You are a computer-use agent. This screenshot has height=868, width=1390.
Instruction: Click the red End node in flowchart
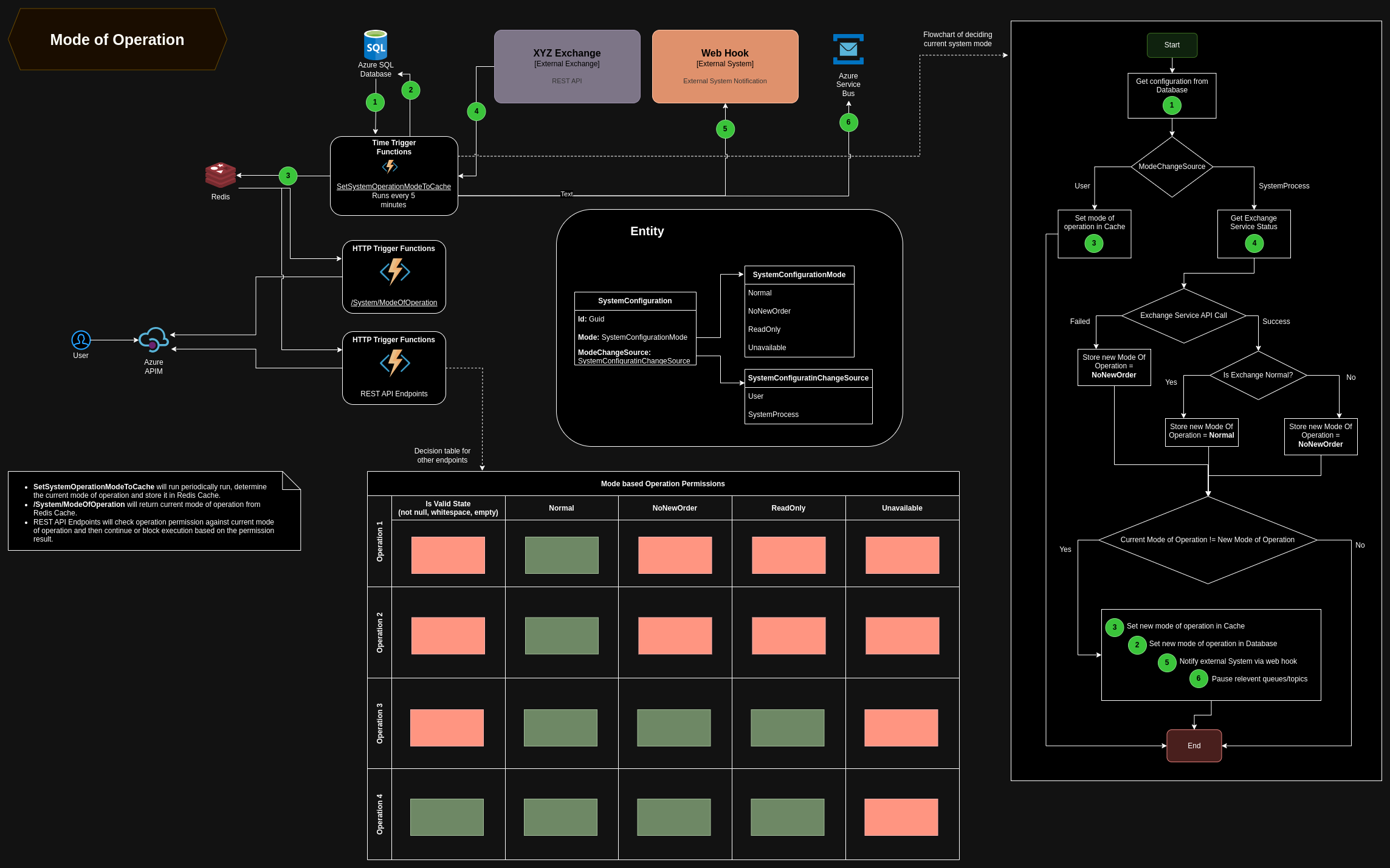[x=1194, y=746]
